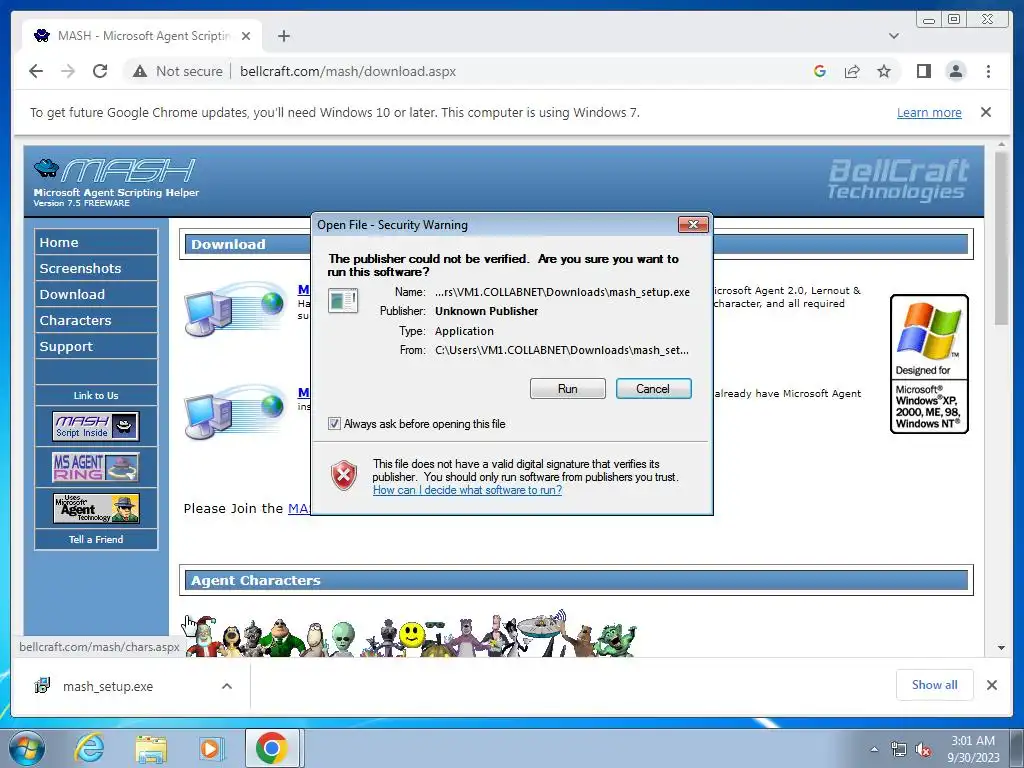Open Internet Explorer from taskbar

point(89,748)
